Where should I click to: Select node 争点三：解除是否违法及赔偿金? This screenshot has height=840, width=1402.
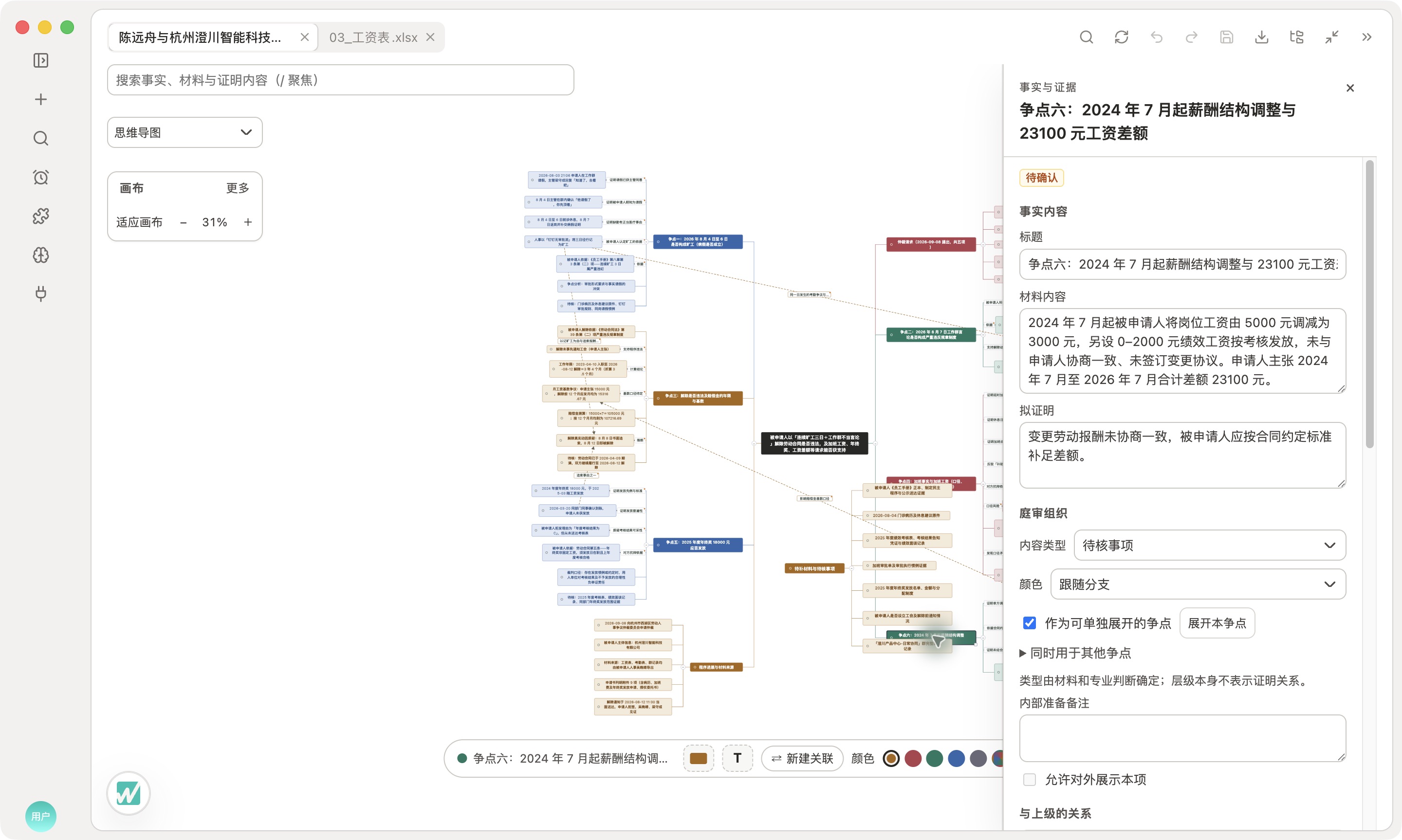point(698,399)
